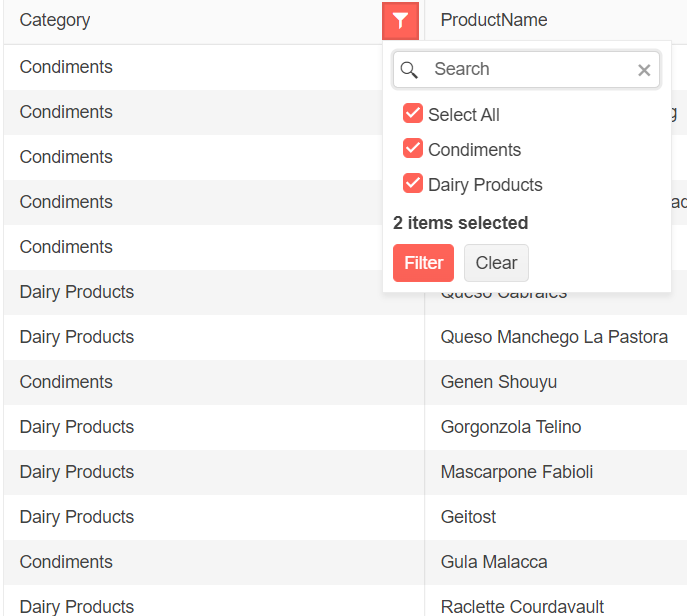The height and width of the screenshot is (616, 687).
Task: Click the first Condiments row cell
Action: coord(66,67)
